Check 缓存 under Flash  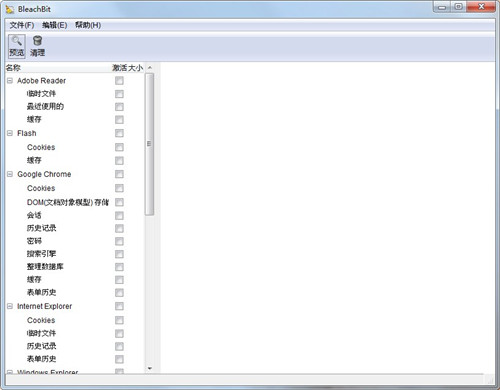tap(119, 161)
